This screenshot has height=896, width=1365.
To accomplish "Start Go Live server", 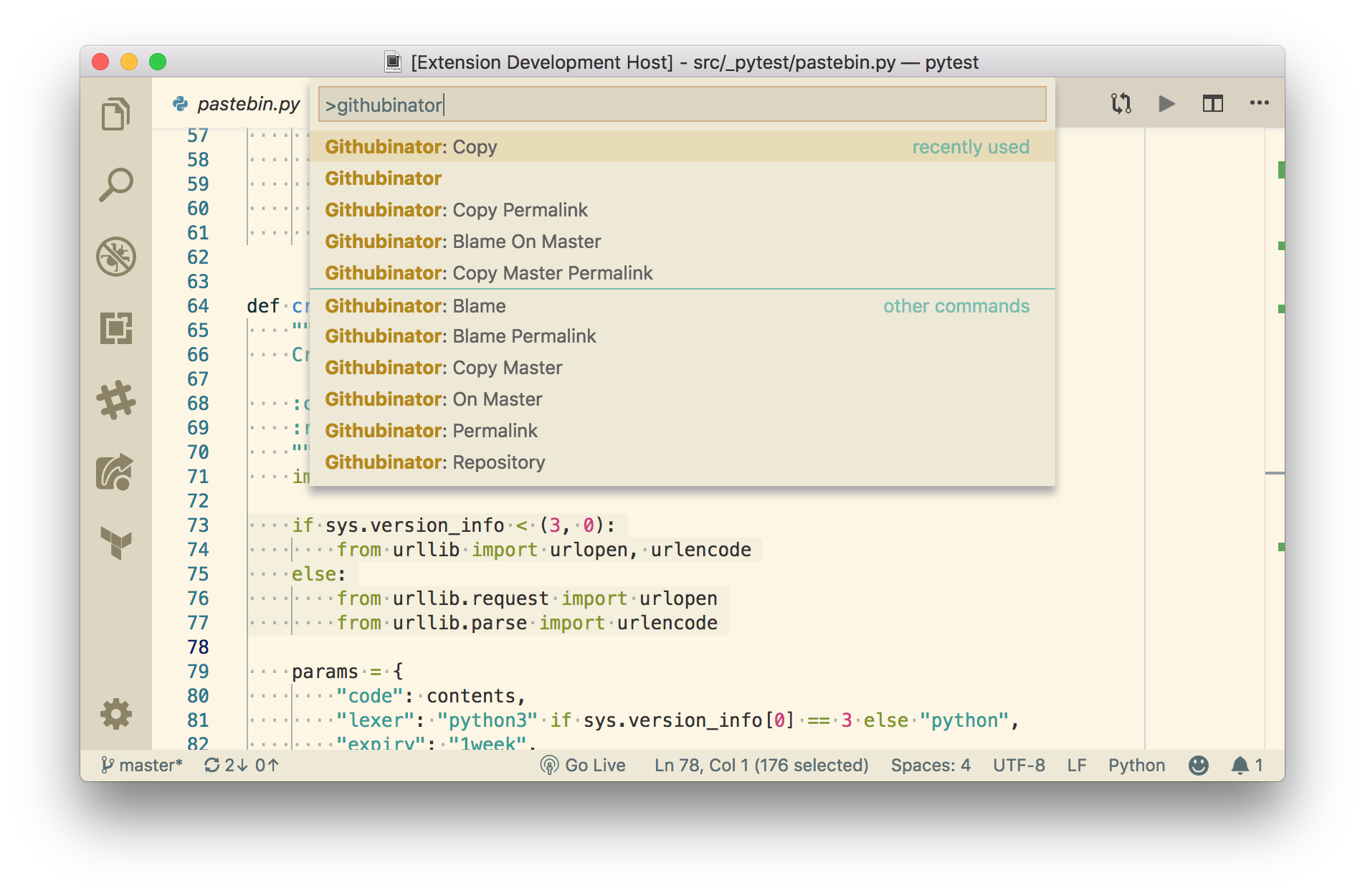I will pyautogui.click(x=583, y=766).
